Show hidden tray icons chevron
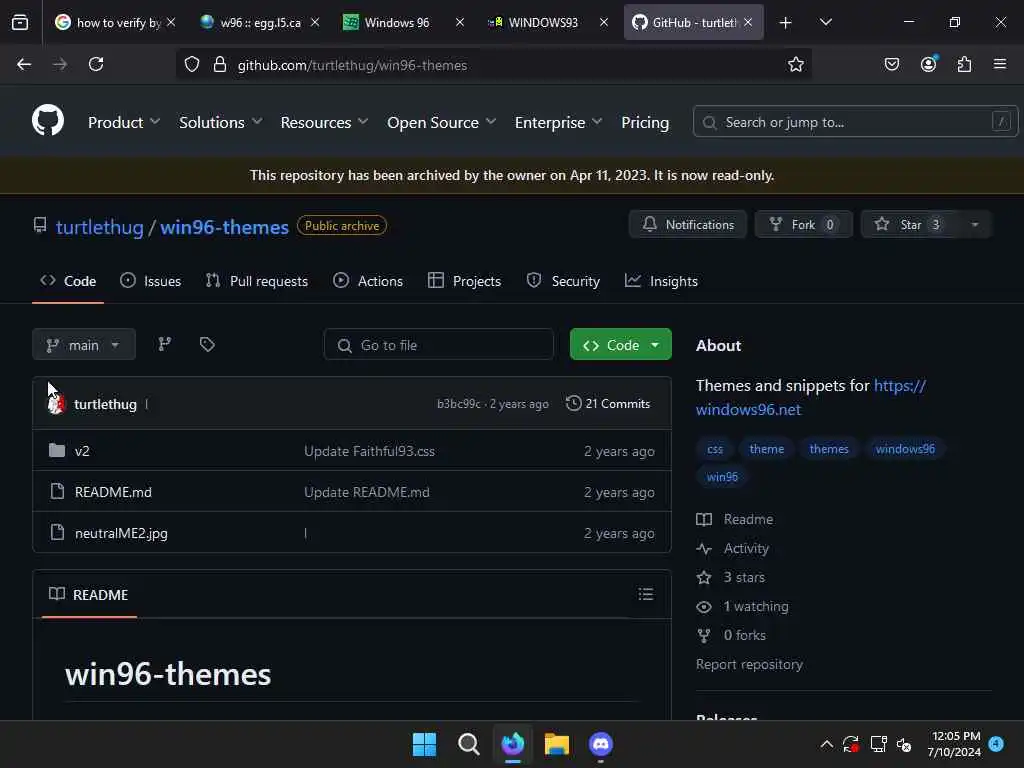 826,744
